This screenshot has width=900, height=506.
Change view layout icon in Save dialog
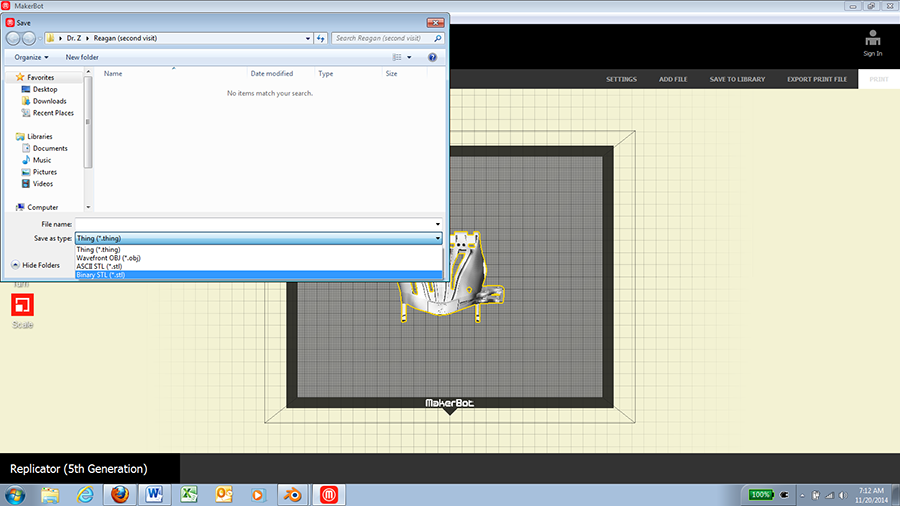click(x=397, y=57)
